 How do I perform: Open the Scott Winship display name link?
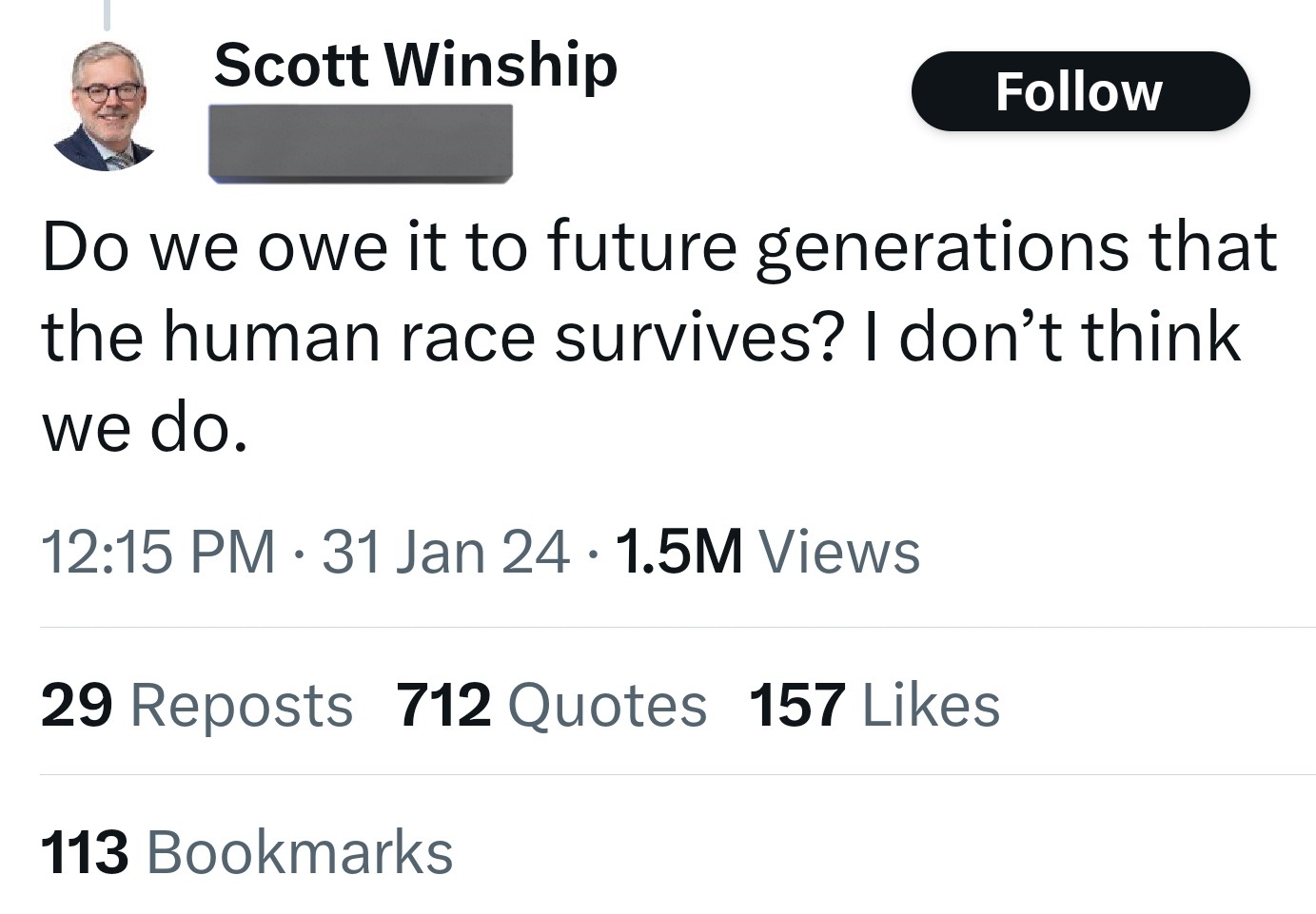click(416, 65)
